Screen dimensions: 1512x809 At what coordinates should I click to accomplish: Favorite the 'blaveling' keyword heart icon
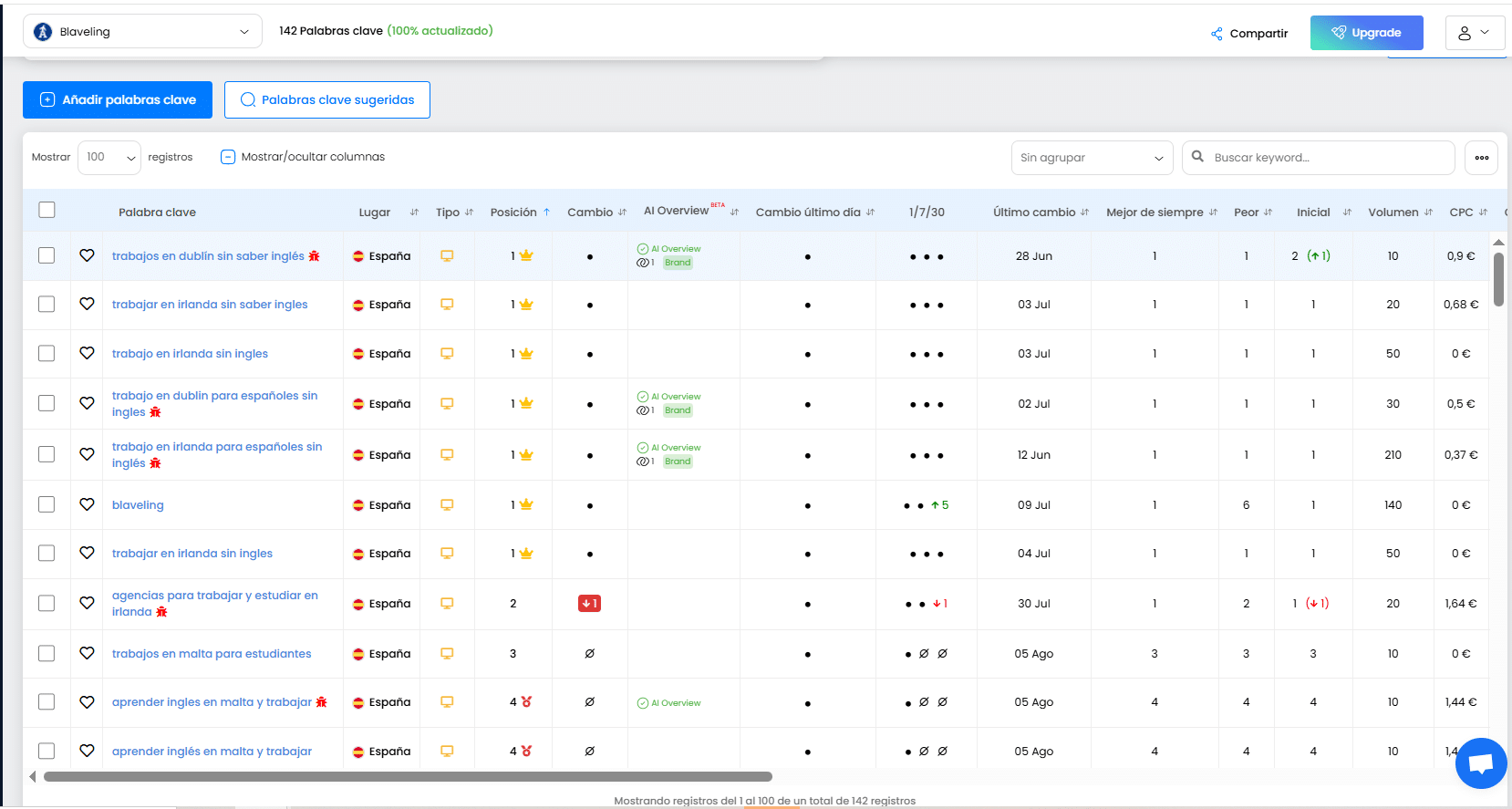[87, 504]
